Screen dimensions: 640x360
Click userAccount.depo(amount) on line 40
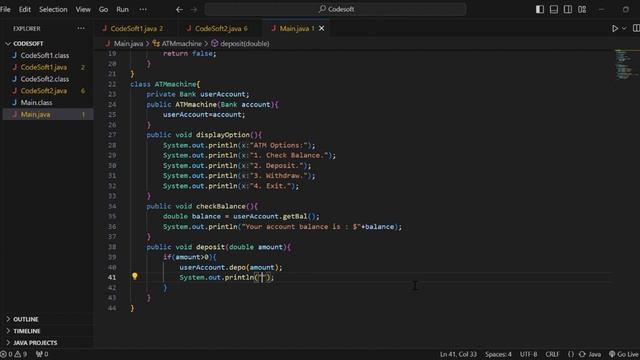point(231,267)
